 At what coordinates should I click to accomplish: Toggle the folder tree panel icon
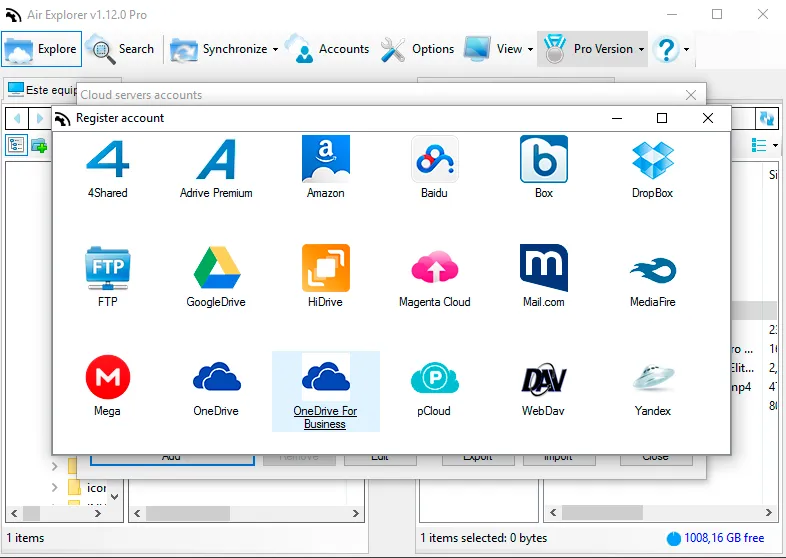(16, 145)
